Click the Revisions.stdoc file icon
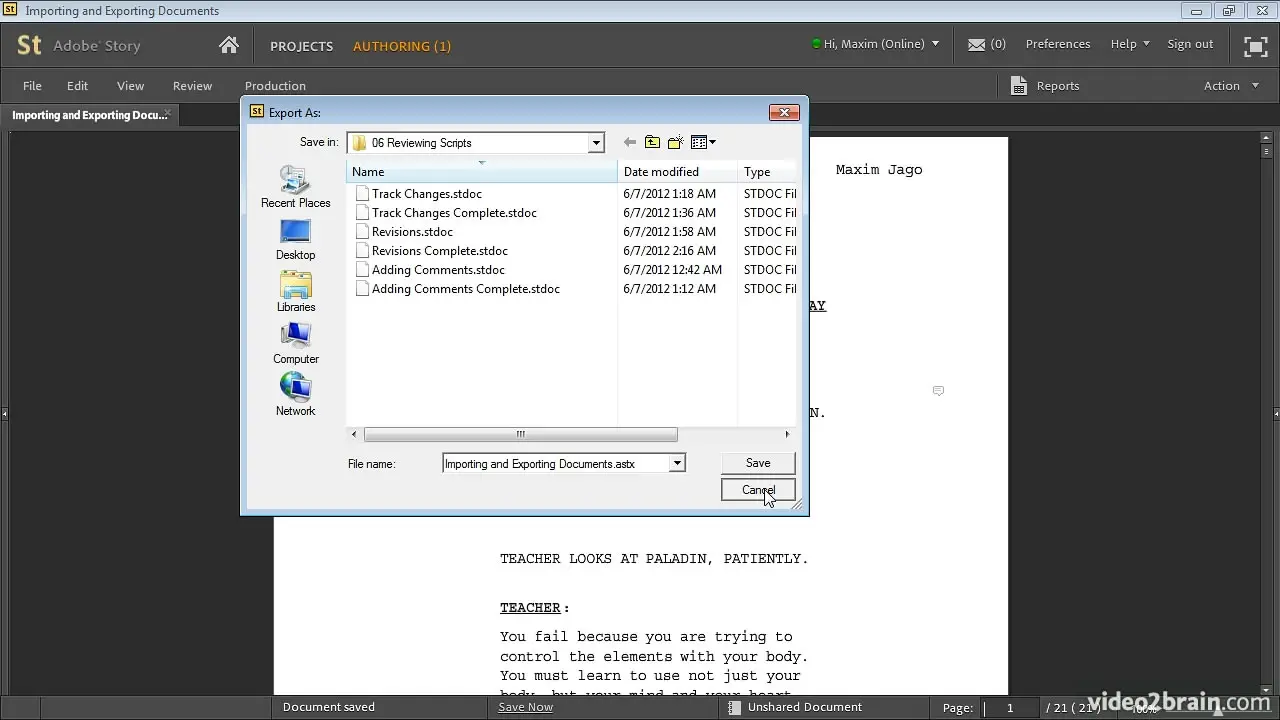This screenshot has width=1280, height=720. [363, 232]
